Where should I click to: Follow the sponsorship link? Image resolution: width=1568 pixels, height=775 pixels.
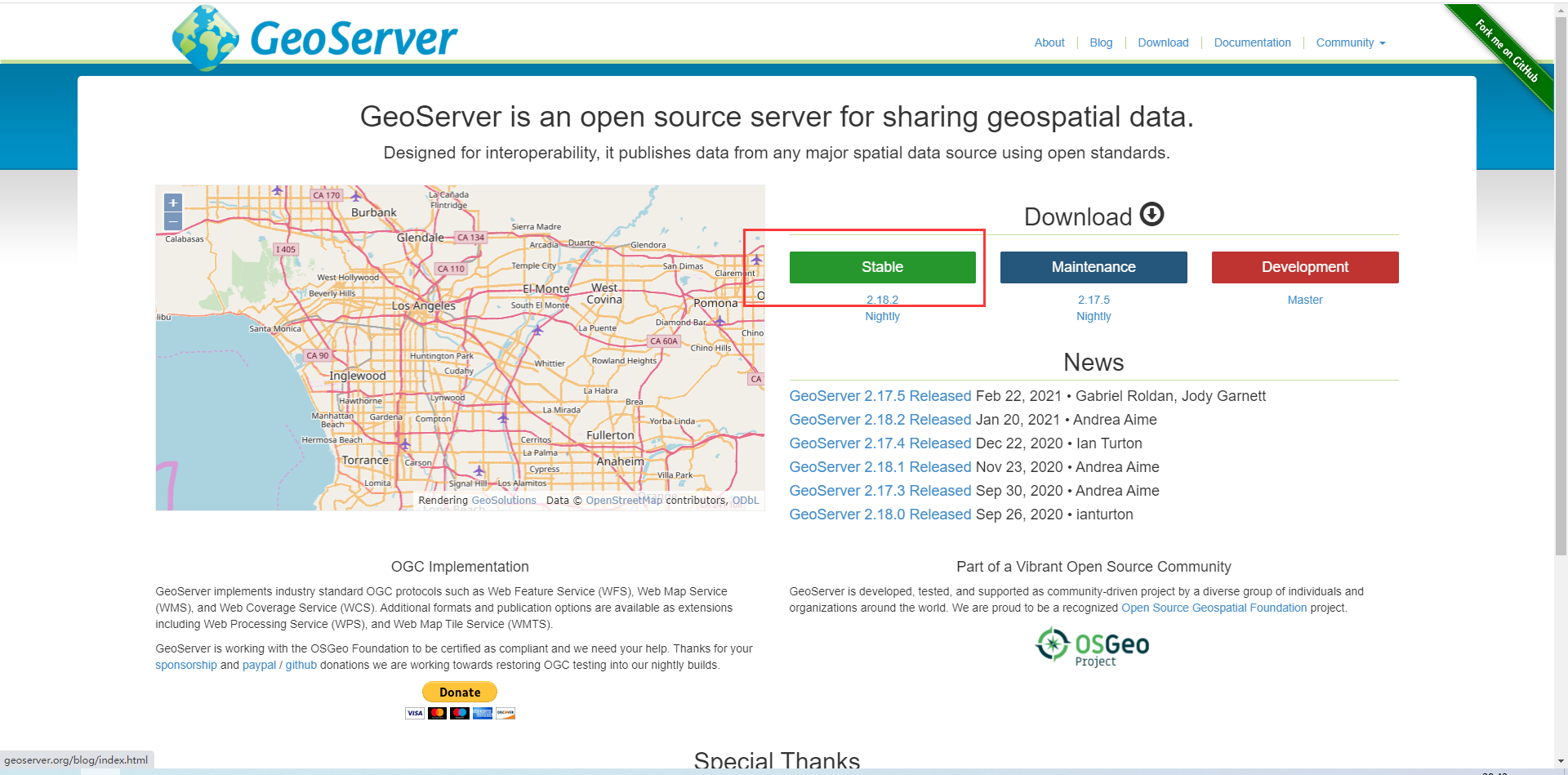[186, 665]
